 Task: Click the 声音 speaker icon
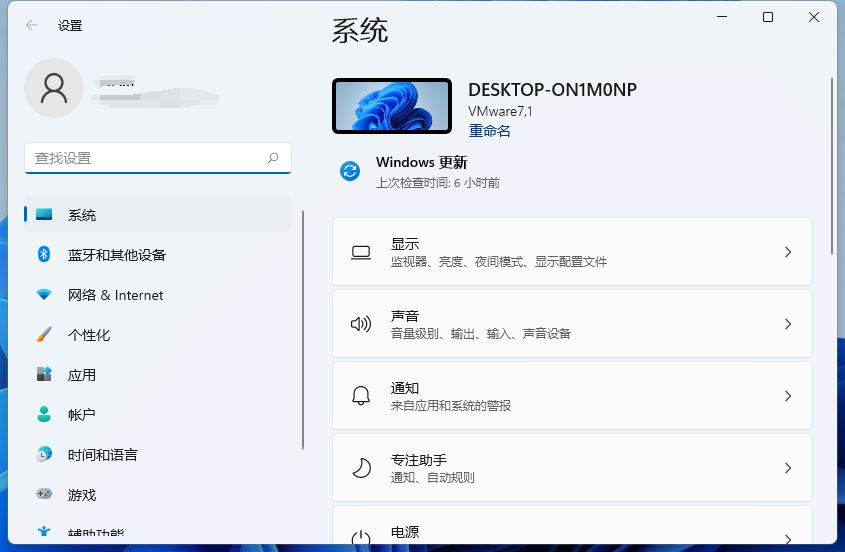[x=361, y=324]
